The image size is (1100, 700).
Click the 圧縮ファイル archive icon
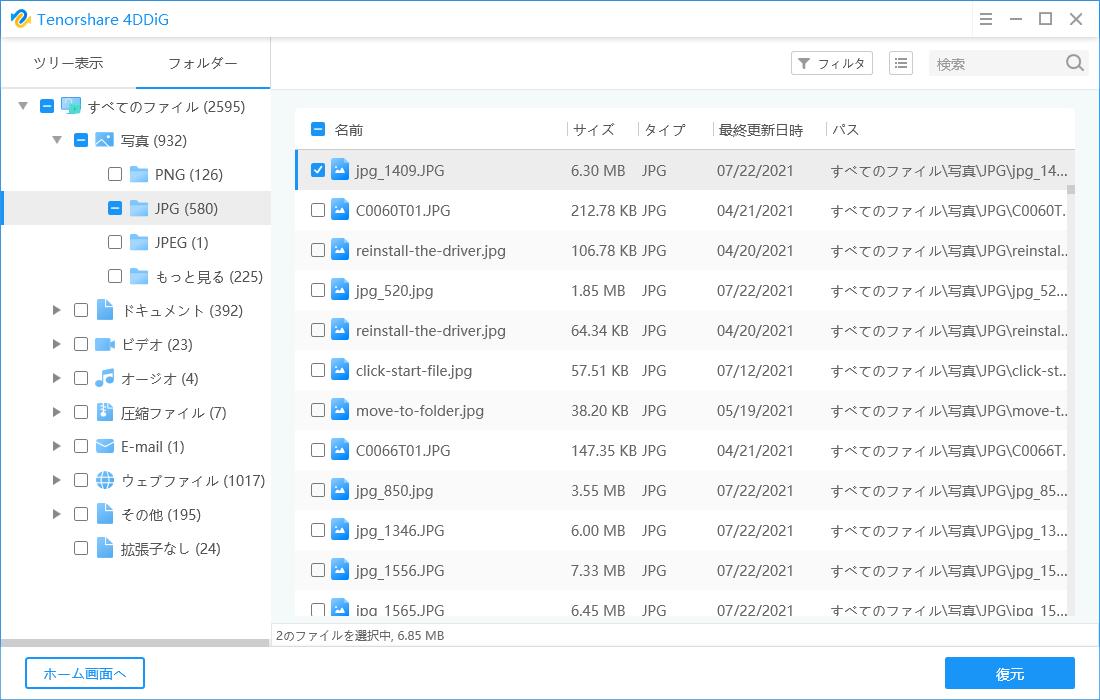point(105,413)
